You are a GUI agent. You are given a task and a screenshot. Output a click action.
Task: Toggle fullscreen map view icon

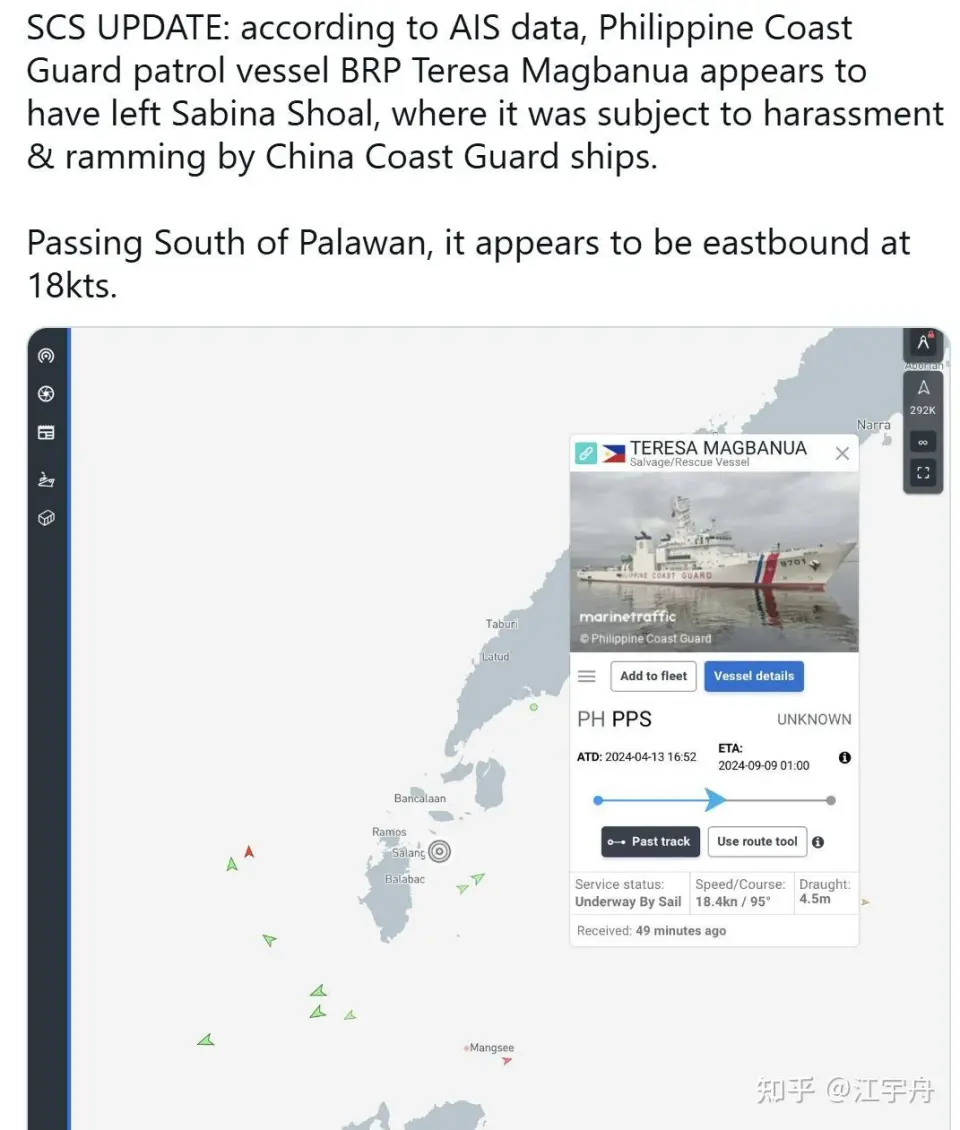click(x=923, y=473)
